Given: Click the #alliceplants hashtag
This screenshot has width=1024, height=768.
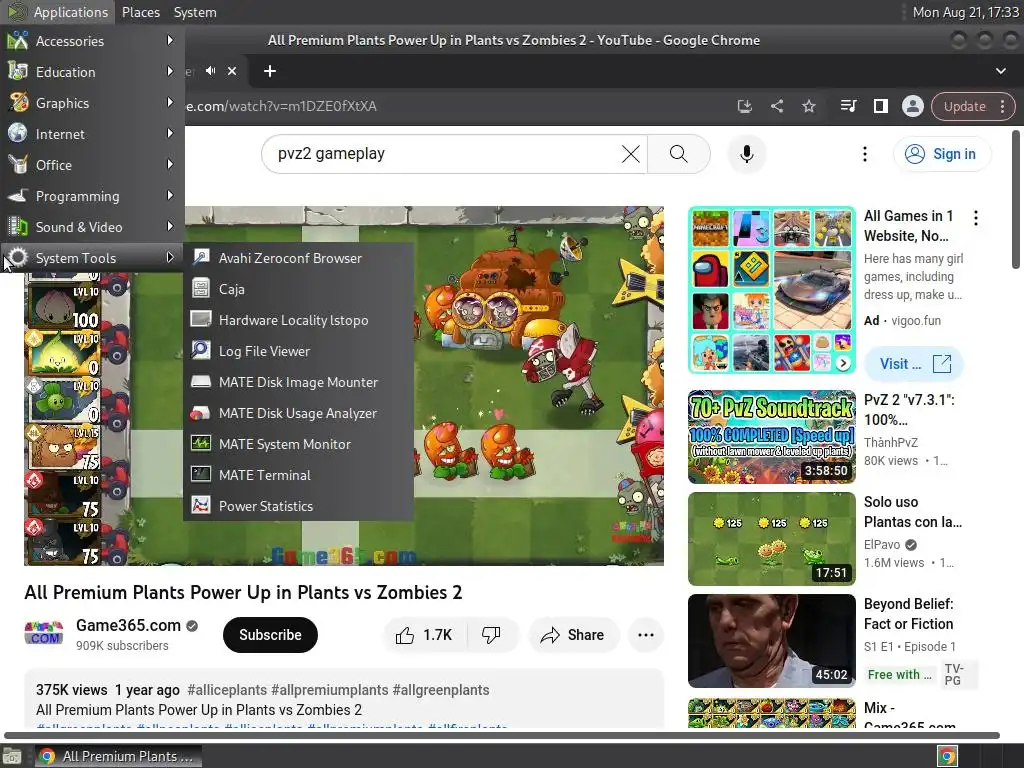Looking at the screenshot, I should coord(227,690).
